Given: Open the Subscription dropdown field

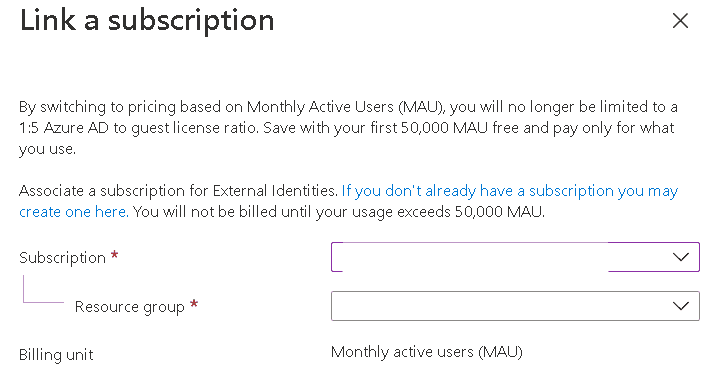Looking at the screenshot, I should coord(515,257).
